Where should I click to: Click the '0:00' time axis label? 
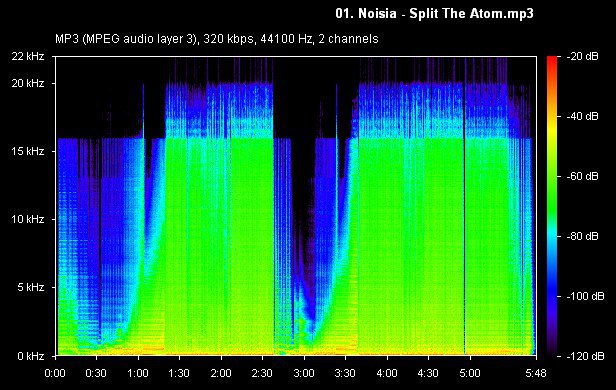55,373
